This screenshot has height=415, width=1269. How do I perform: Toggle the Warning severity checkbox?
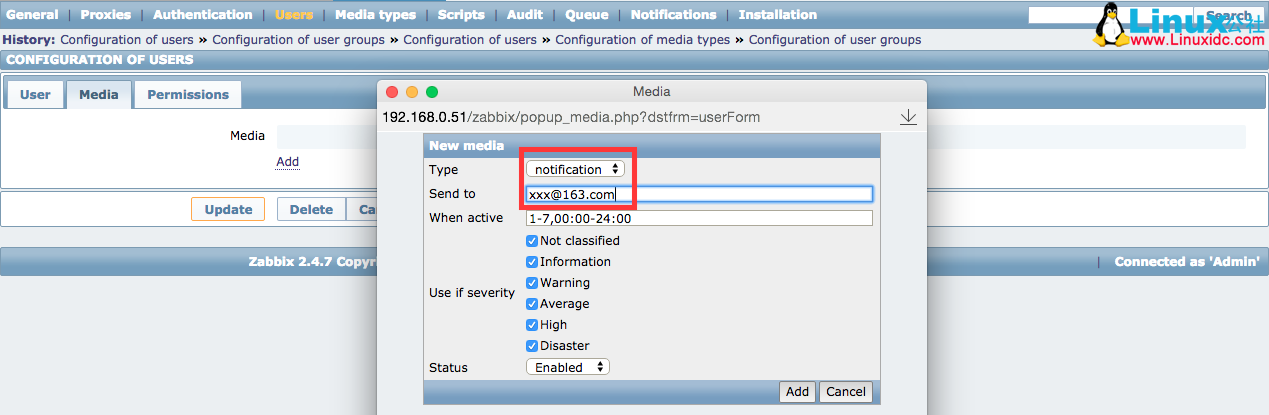tap(532, 283)
